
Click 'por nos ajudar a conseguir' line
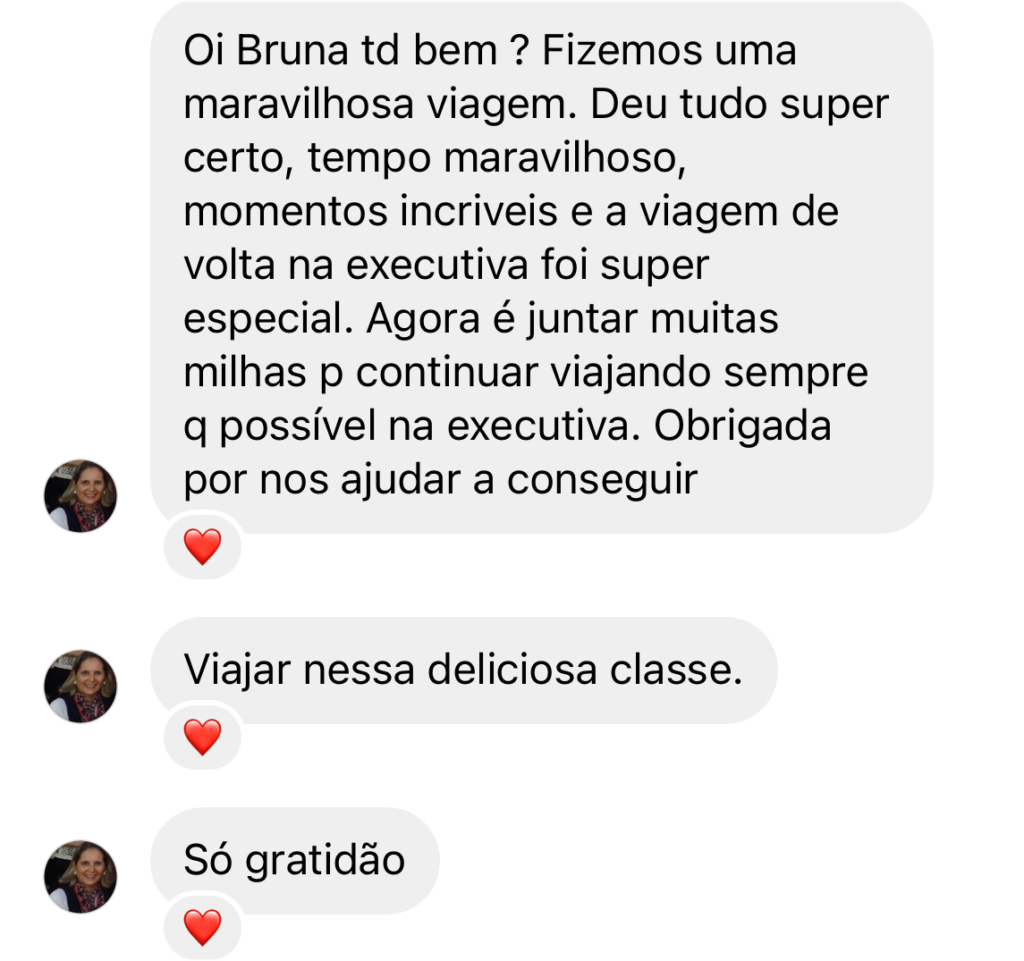[441, 481]
